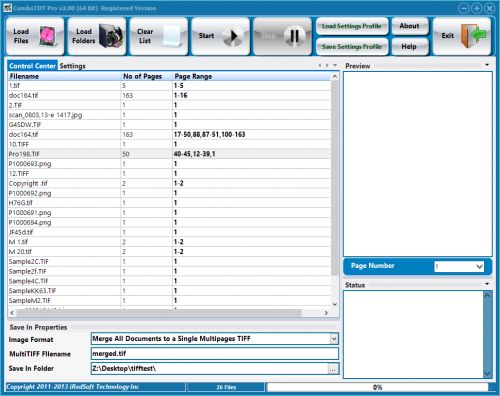Image resolution: width=500 pixels, height=396 pixels.
Task: Open the tab list dropdown arrow
Action: click(335, 65)
